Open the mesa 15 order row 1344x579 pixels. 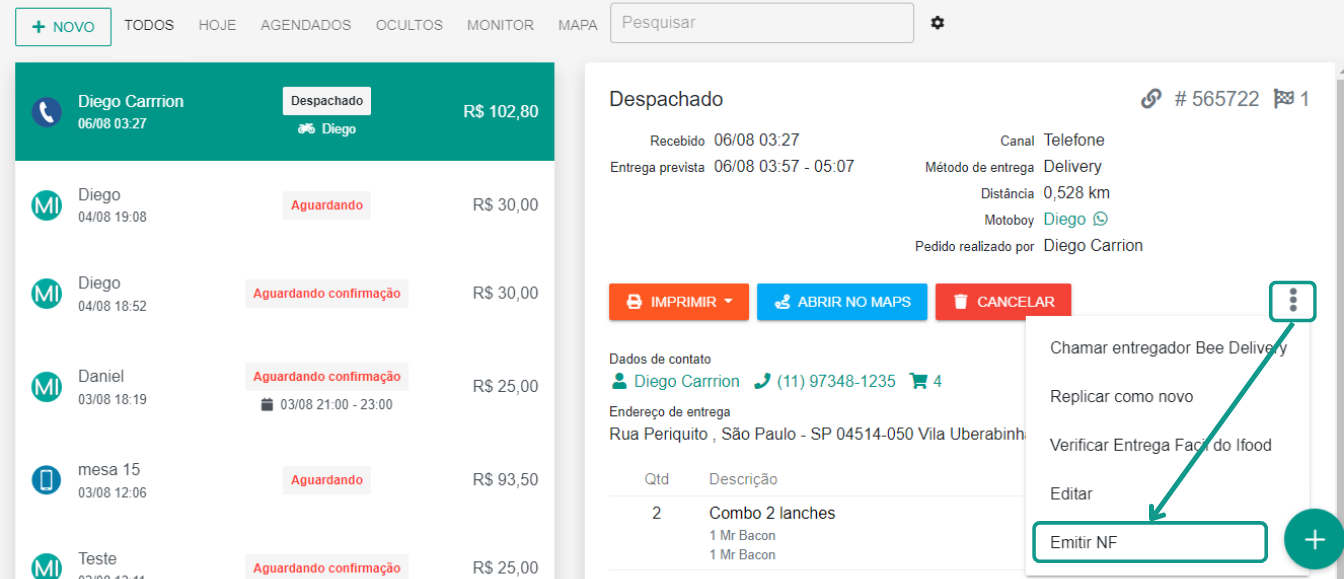tap(285, 480)
